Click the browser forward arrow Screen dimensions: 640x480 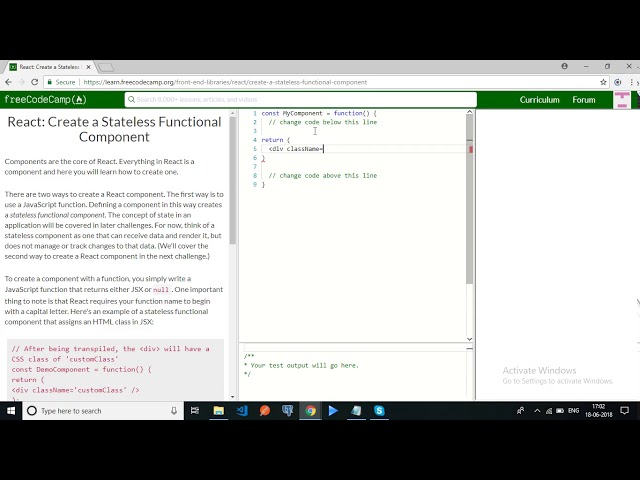21,82
